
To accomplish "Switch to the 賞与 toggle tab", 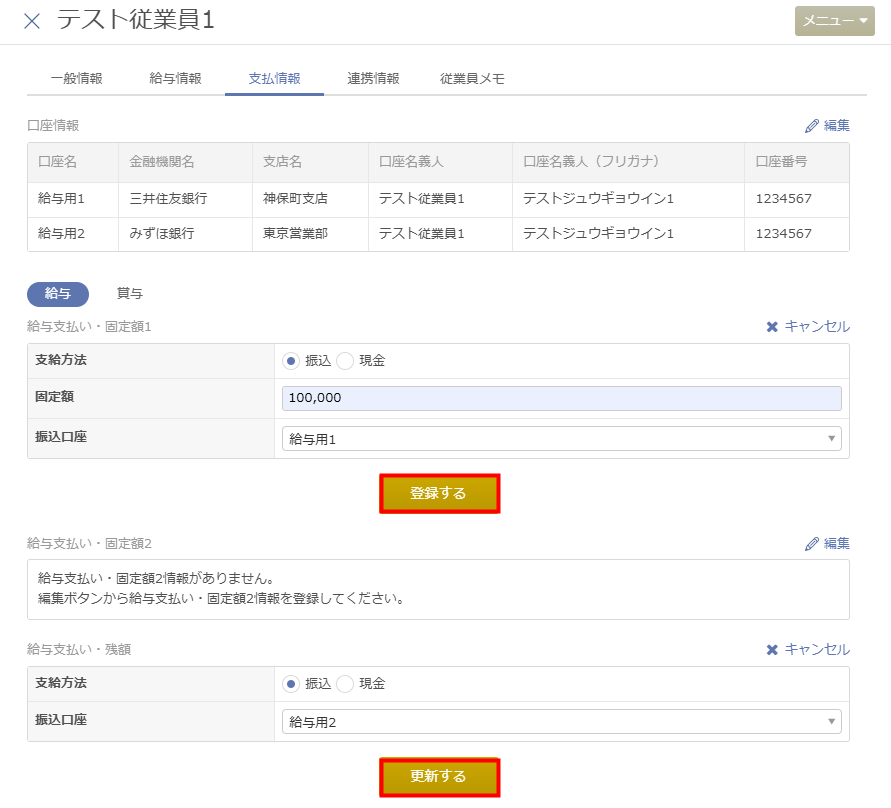I will tap(130, 294).
